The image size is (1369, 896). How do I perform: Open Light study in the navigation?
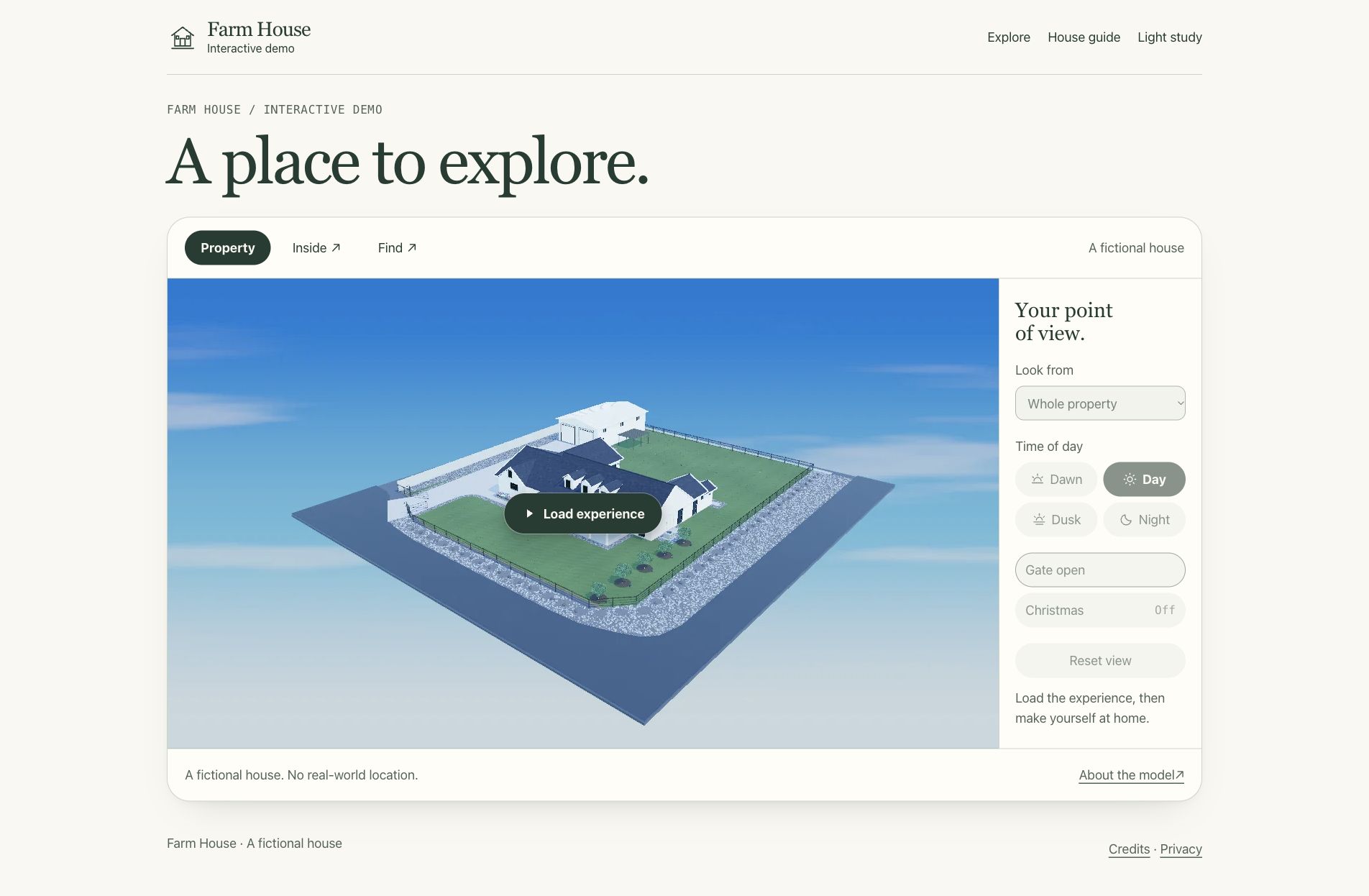coord(1169,37)
